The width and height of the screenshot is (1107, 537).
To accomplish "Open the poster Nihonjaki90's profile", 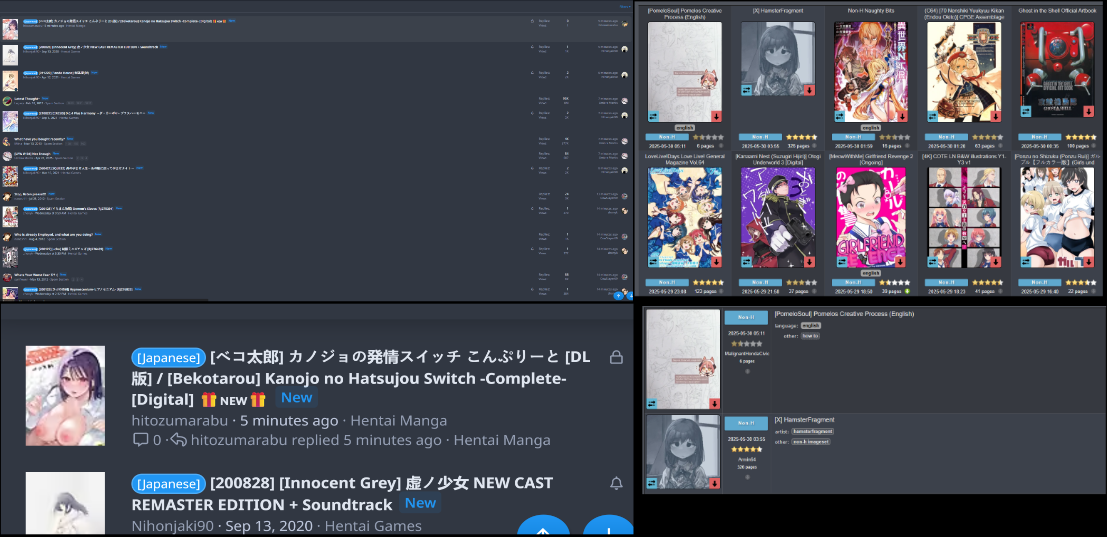I will (x=173, y=526).
